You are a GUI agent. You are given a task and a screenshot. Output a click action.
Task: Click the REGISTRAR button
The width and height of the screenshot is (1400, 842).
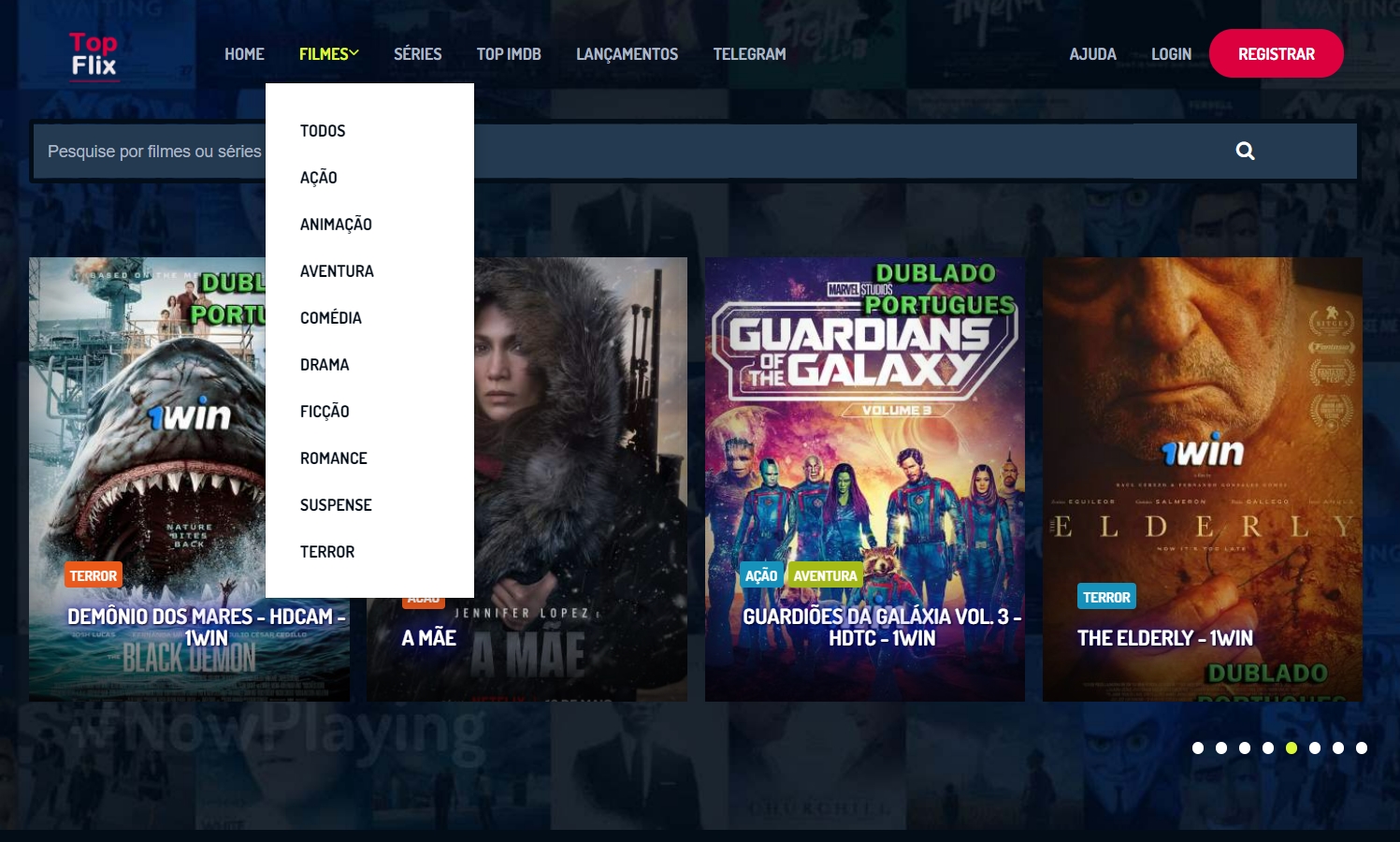[x=1277, y=53]
